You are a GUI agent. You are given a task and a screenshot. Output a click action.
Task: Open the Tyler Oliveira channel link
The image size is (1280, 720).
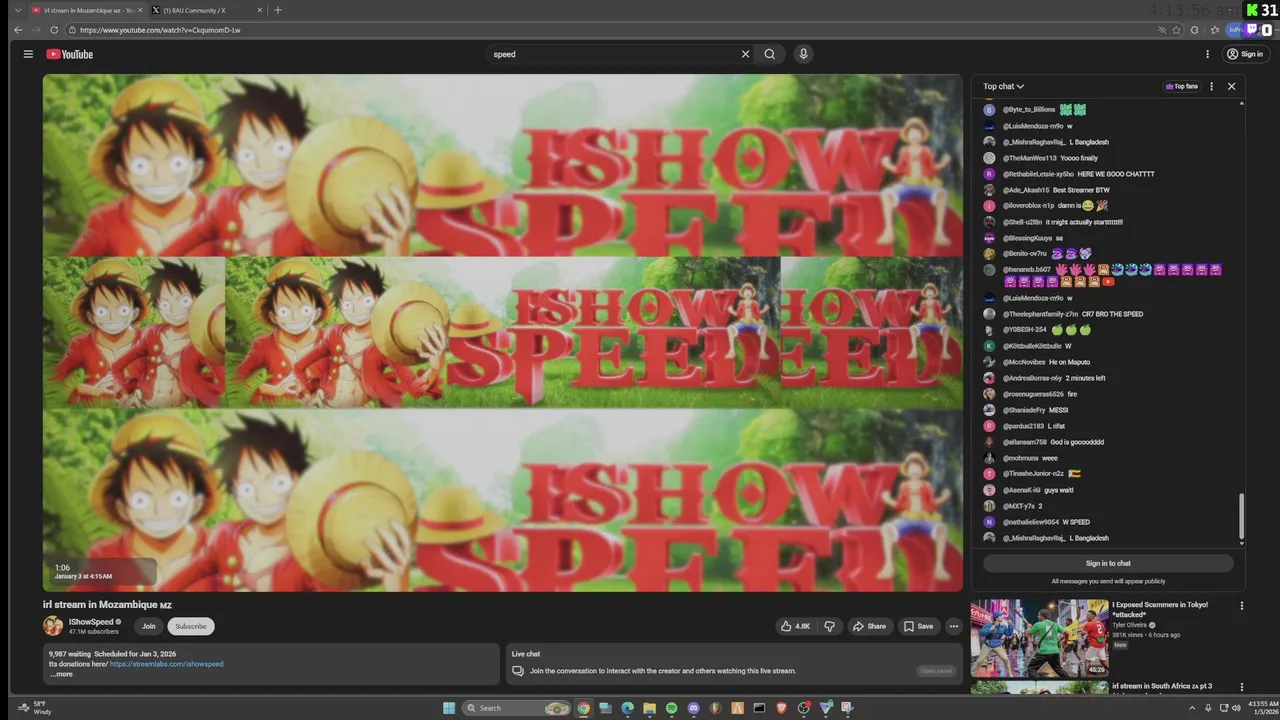click(1130, 625)
